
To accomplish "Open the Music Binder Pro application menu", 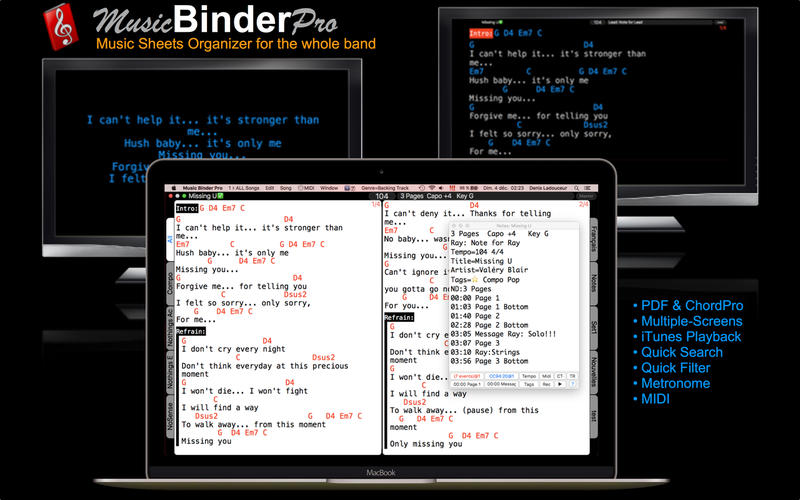I will click(x=203, y=188).
